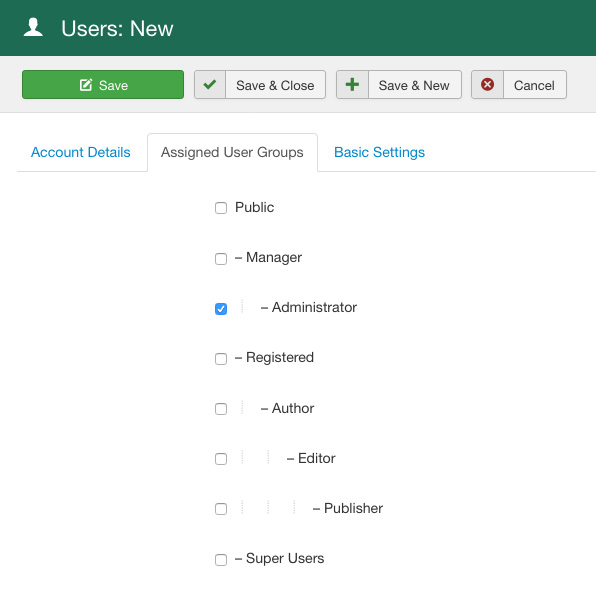The width and height of the screenshot is (596, 594).
Task: Enable the Publisher group checkbox
Action: [221, 509]
